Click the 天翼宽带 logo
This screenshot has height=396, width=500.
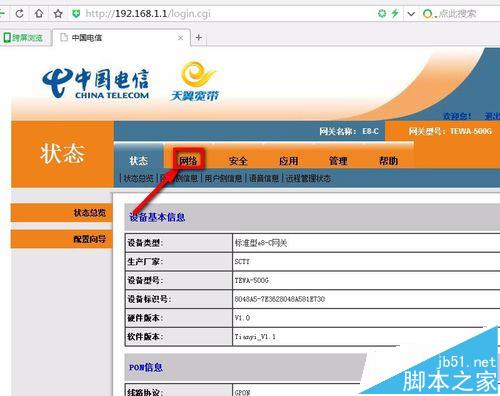click(x=196, y=81)
